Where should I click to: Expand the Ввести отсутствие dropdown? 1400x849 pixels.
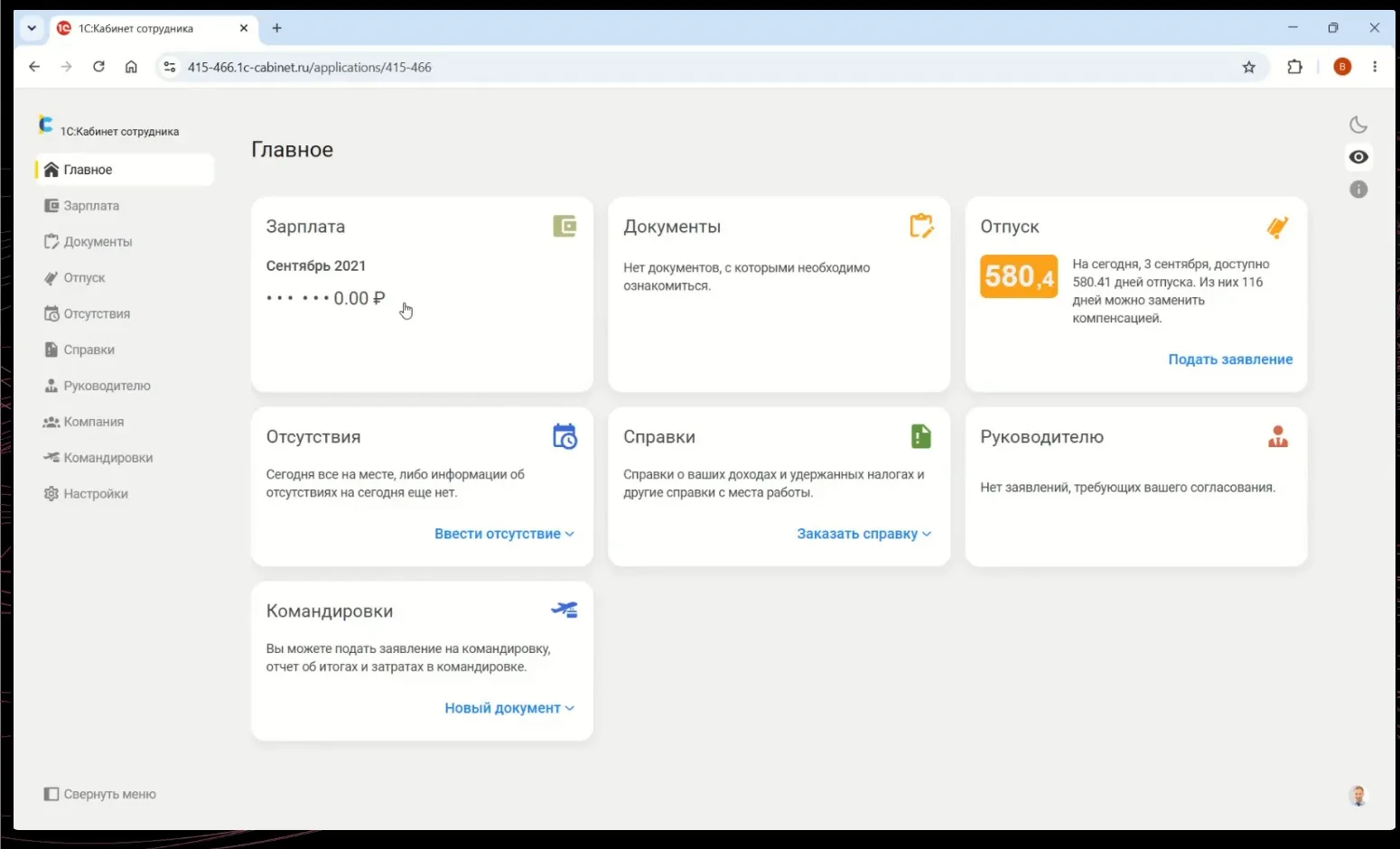504,534
